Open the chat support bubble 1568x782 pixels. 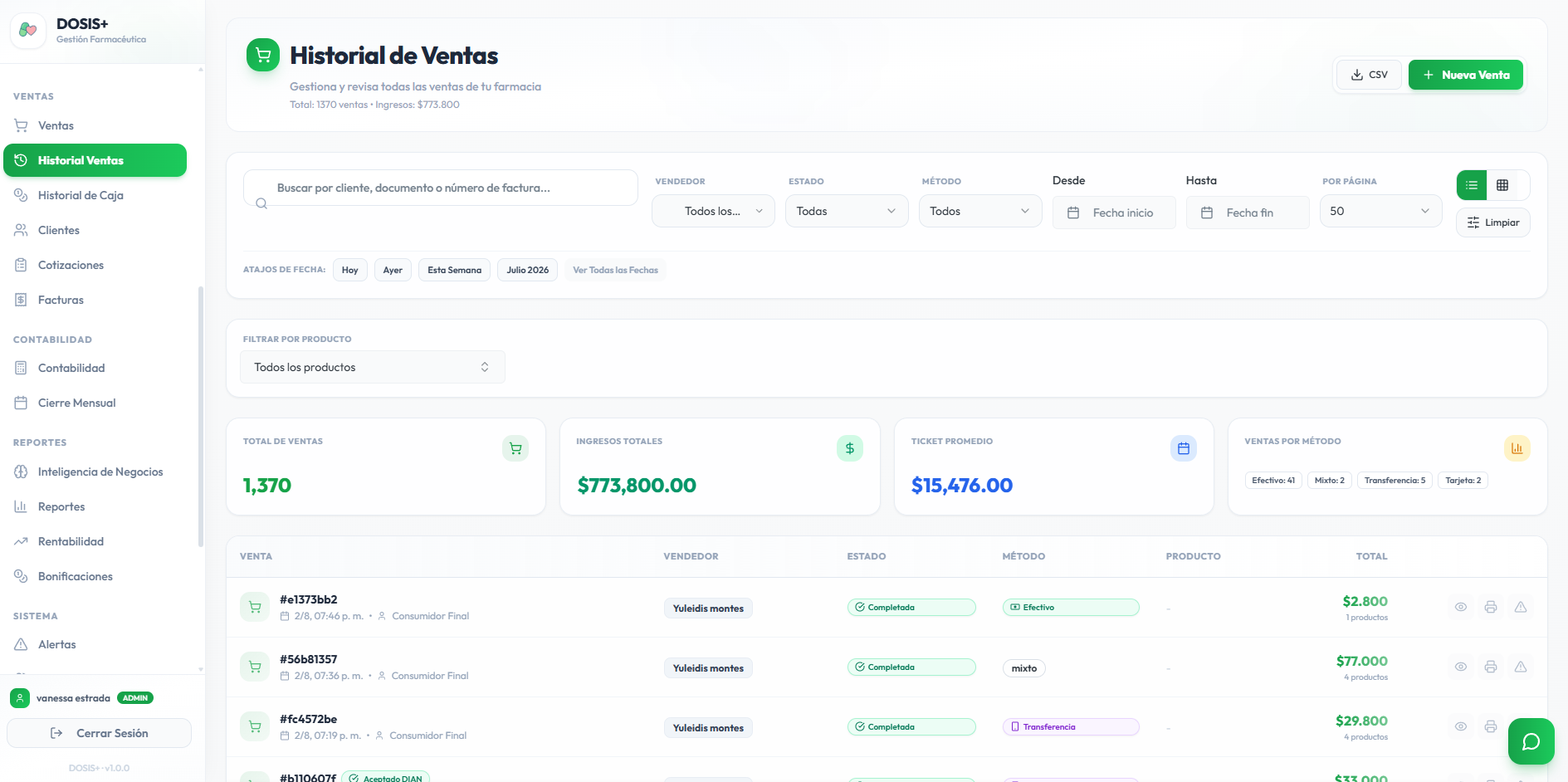click(x=1531, y=741)
